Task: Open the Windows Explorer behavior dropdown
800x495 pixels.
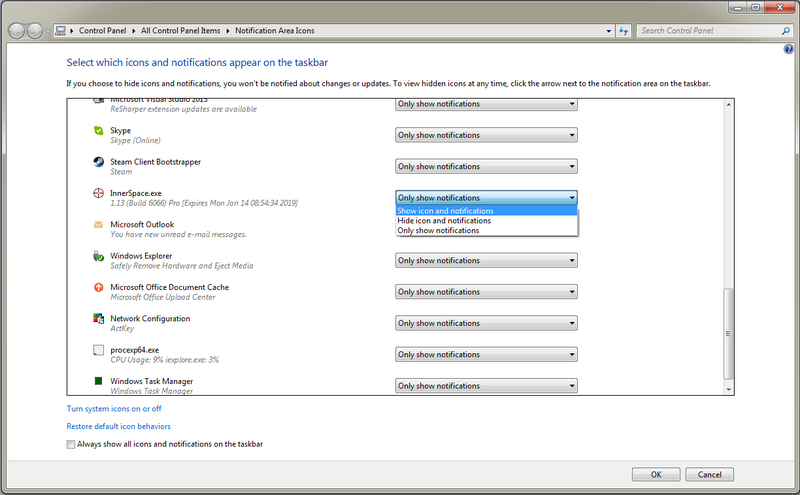Action: (x=486, y=260)
